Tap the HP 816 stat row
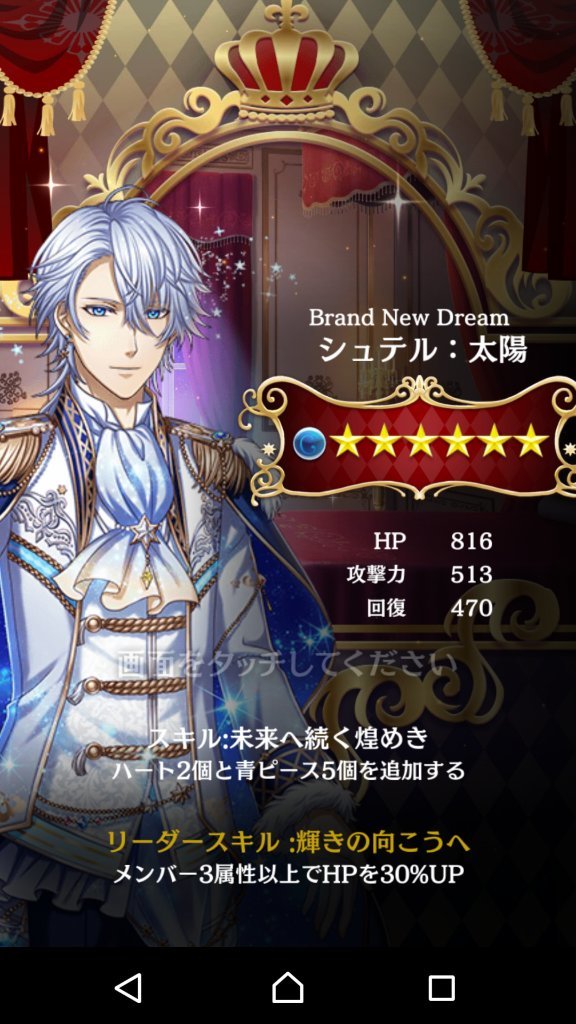Screen dimensions: 576x1024 coord(432,541)
